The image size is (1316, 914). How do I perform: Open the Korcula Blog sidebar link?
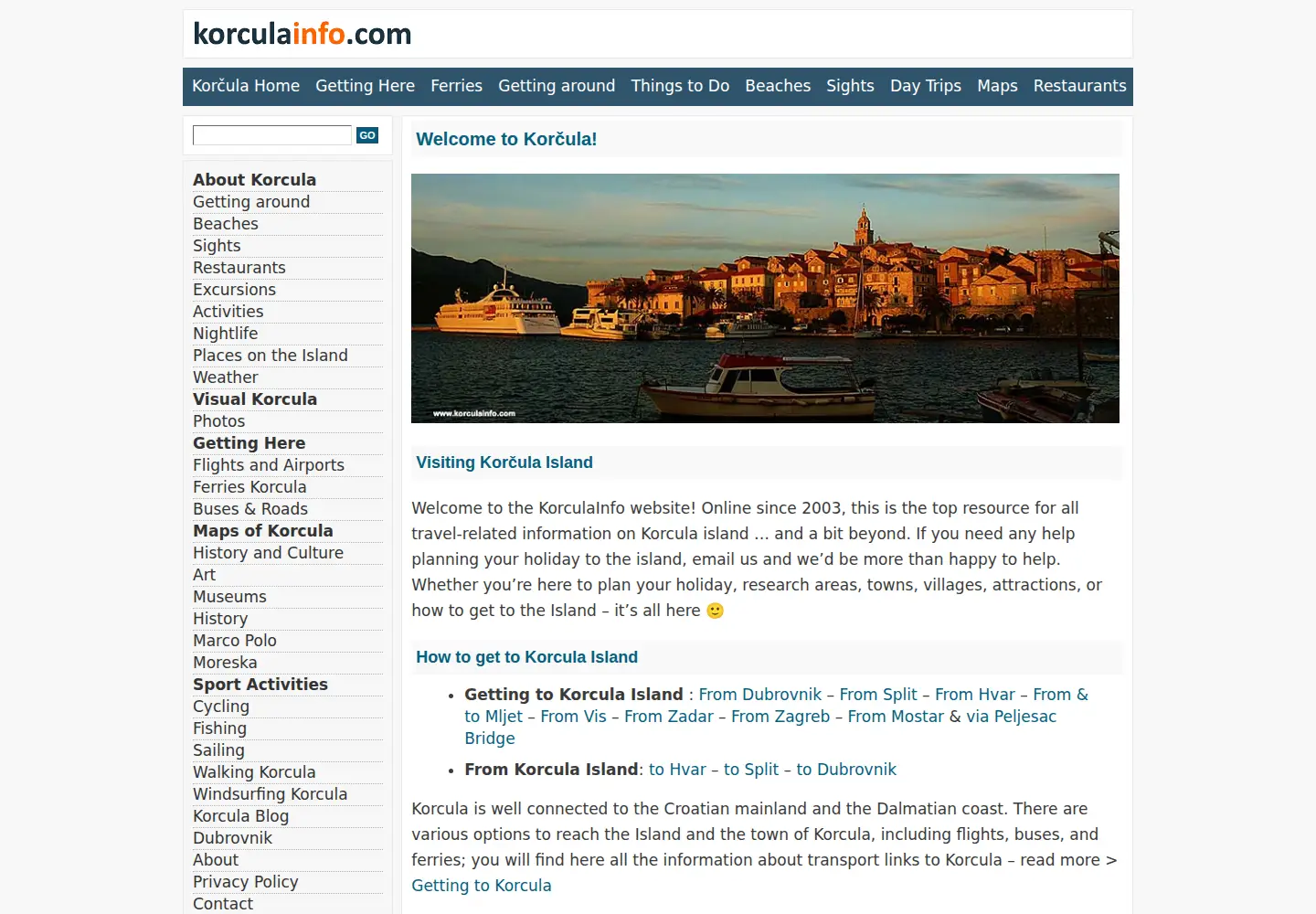[240, 816]
